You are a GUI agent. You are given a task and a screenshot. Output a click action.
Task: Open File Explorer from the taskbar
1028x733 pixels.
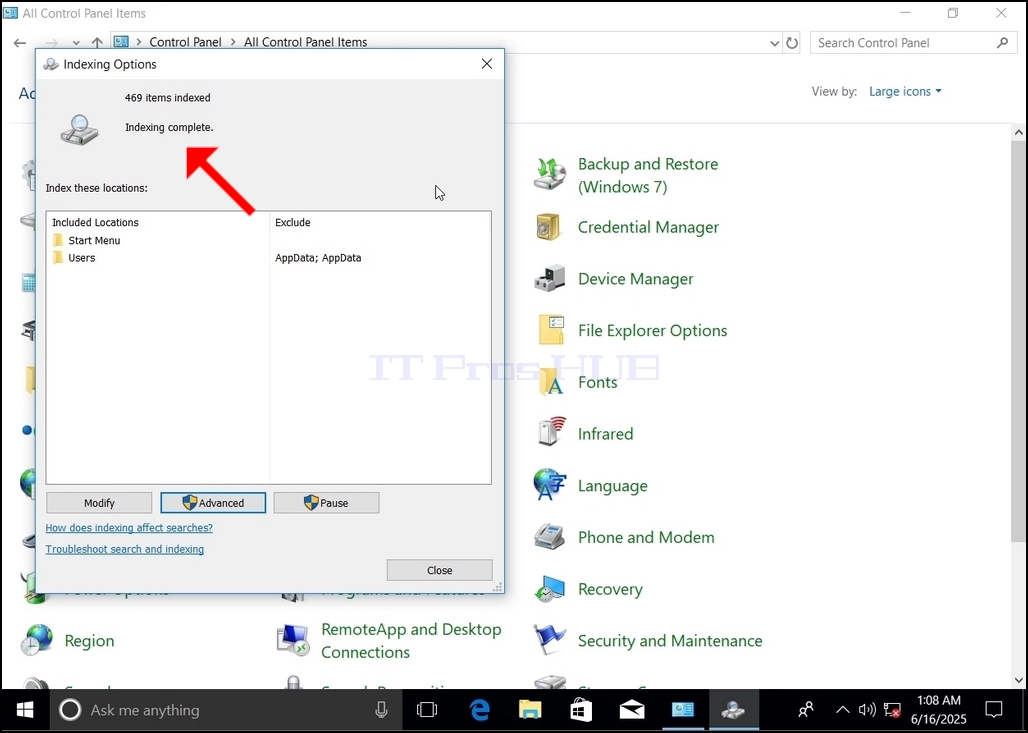(x=530, y=710)
